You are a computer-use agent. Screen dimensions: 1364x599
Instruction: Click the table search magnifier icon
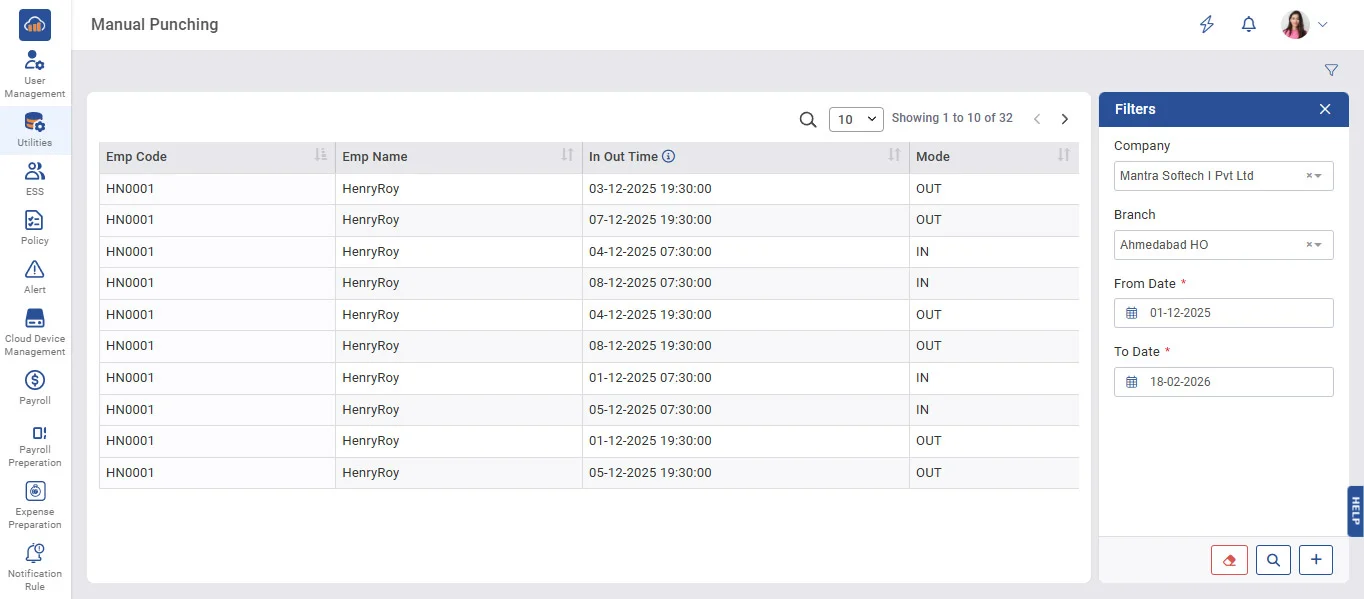pos(808,119)
